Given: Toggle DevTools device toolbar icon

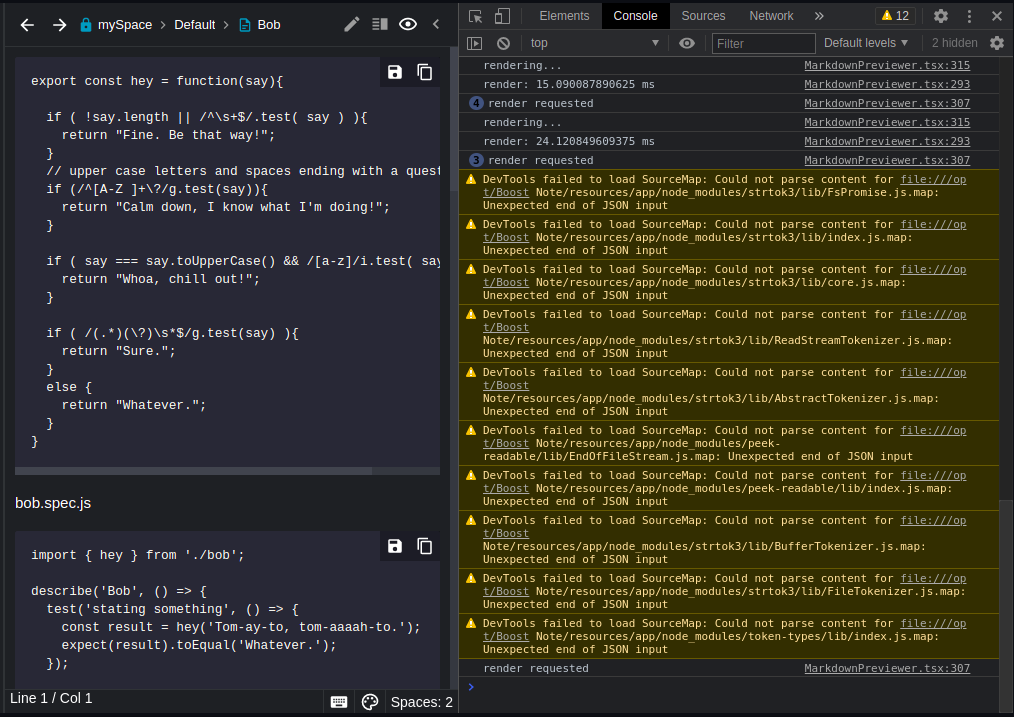Looking at the screenshot, I should 502,16.
